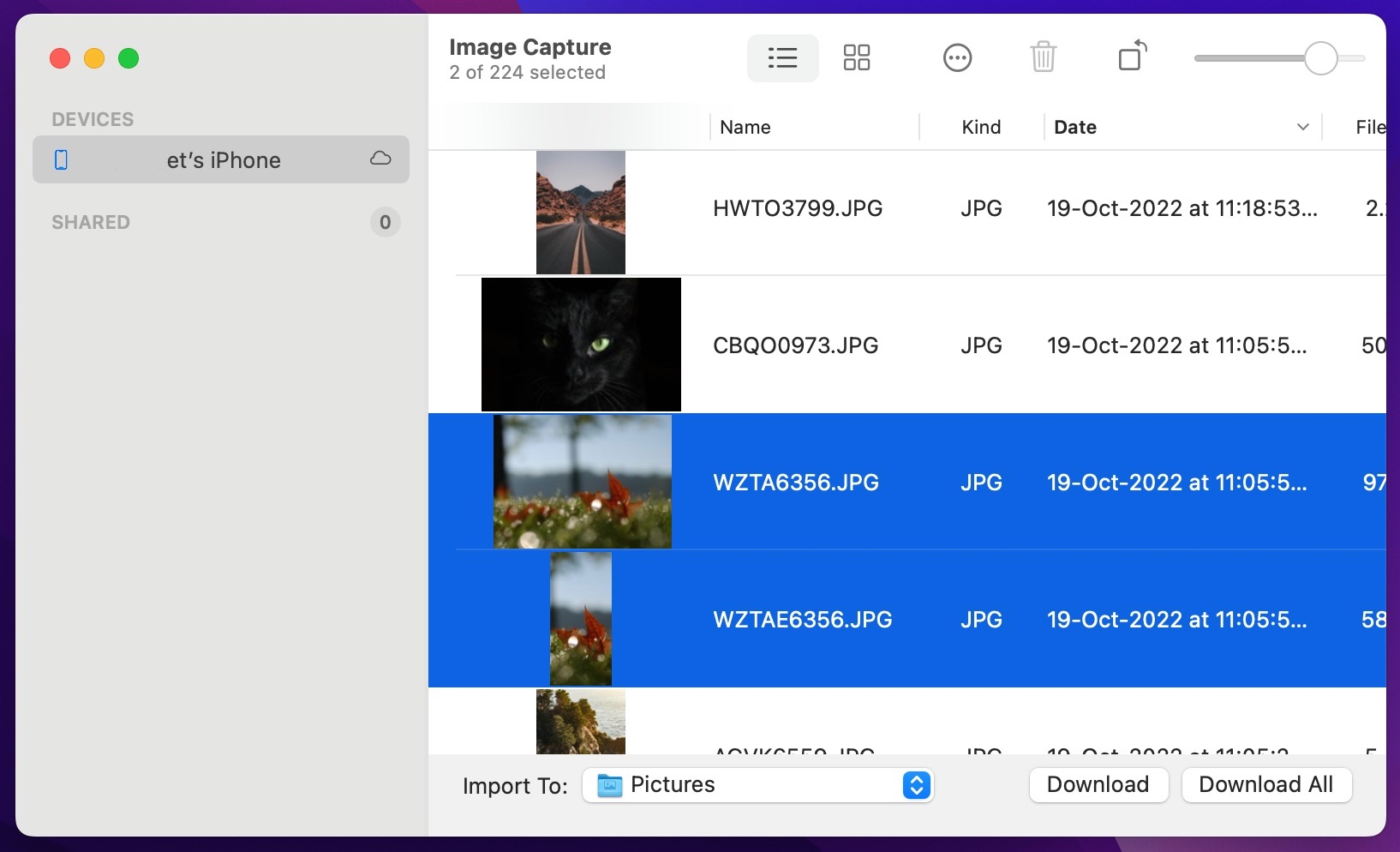This screenshot has width=1400, height=852.
Task: Click the SHARED section header
Action: pyautogui.click(x=91, y=222)
